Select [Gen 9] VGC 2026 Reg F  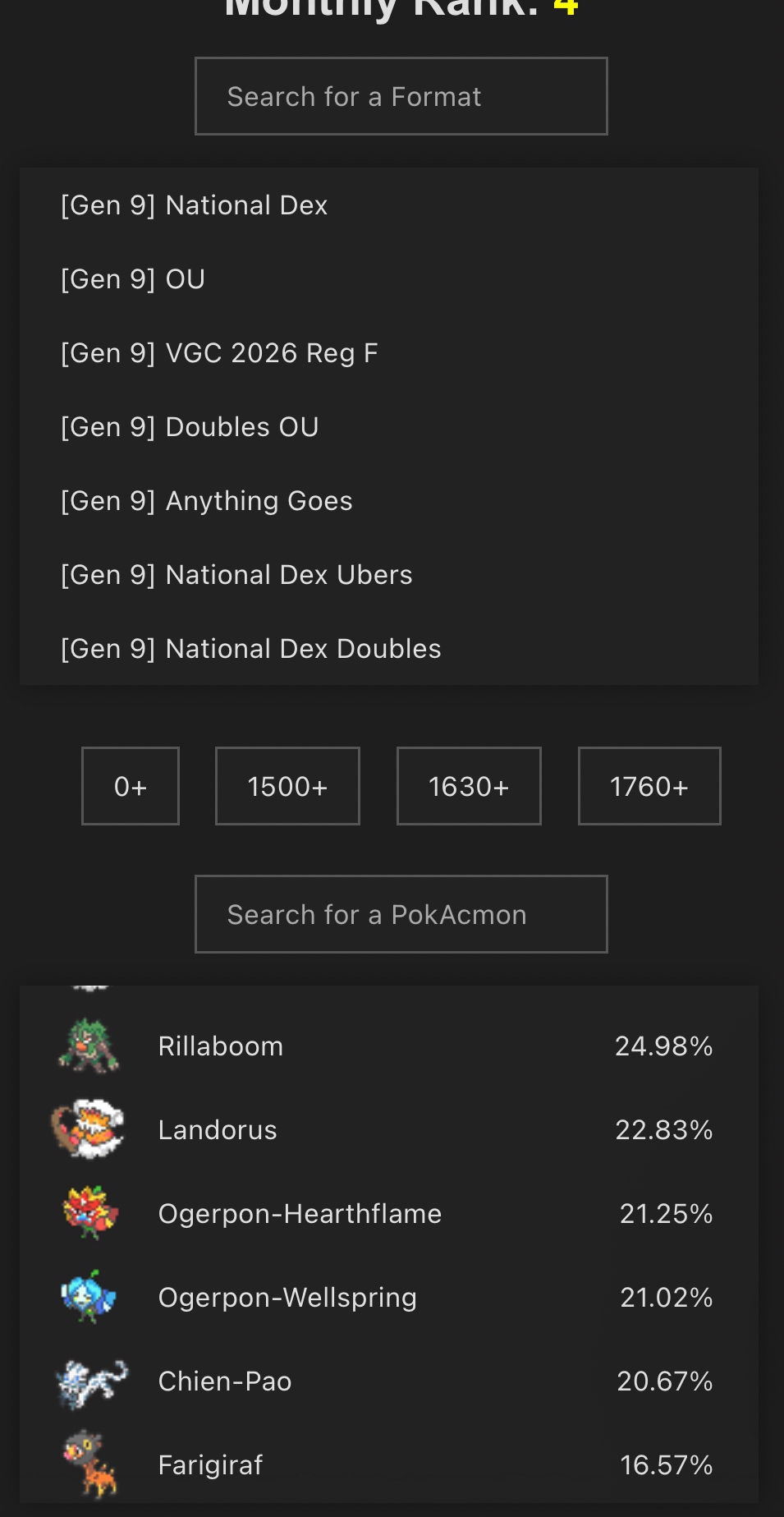[x=219, y=353]
